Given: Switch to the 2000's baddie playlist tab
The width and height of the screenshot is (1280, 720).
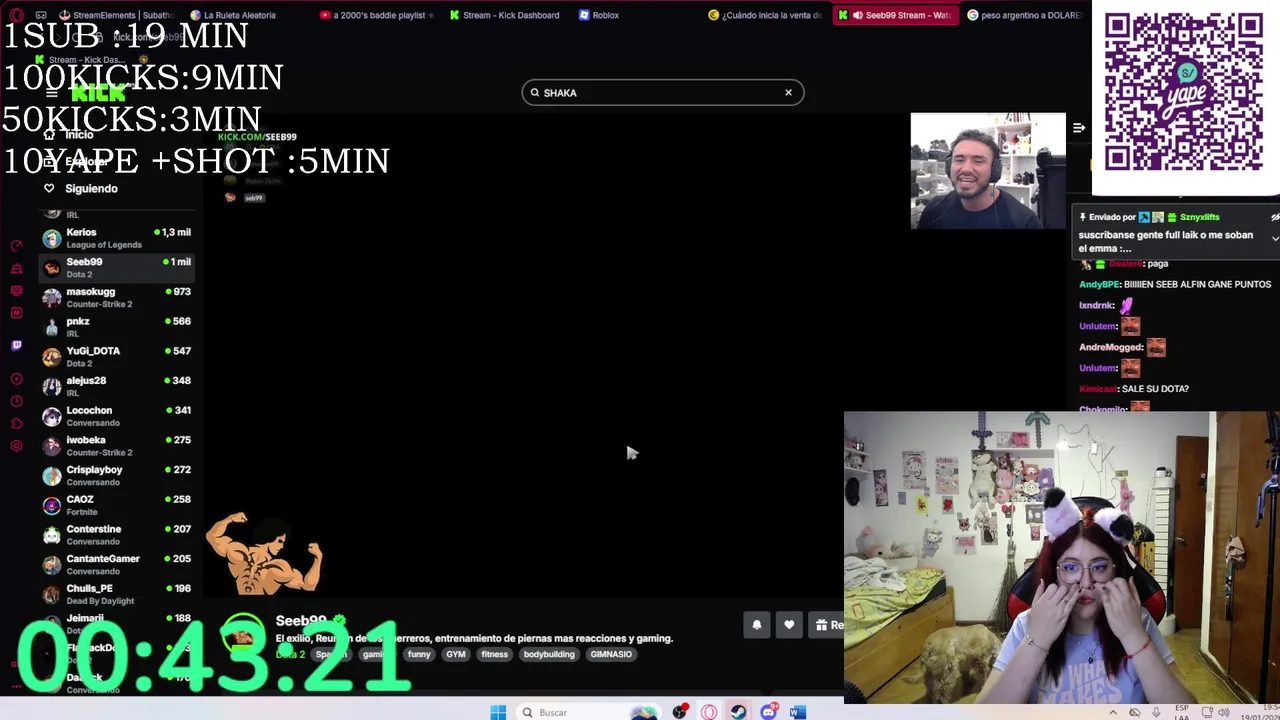Looking at the screenshot, I should 378,15.
